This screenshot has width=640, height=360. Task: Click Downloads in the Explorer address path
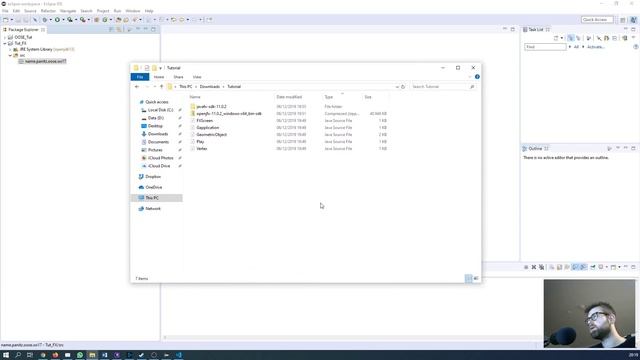(210, 87)
